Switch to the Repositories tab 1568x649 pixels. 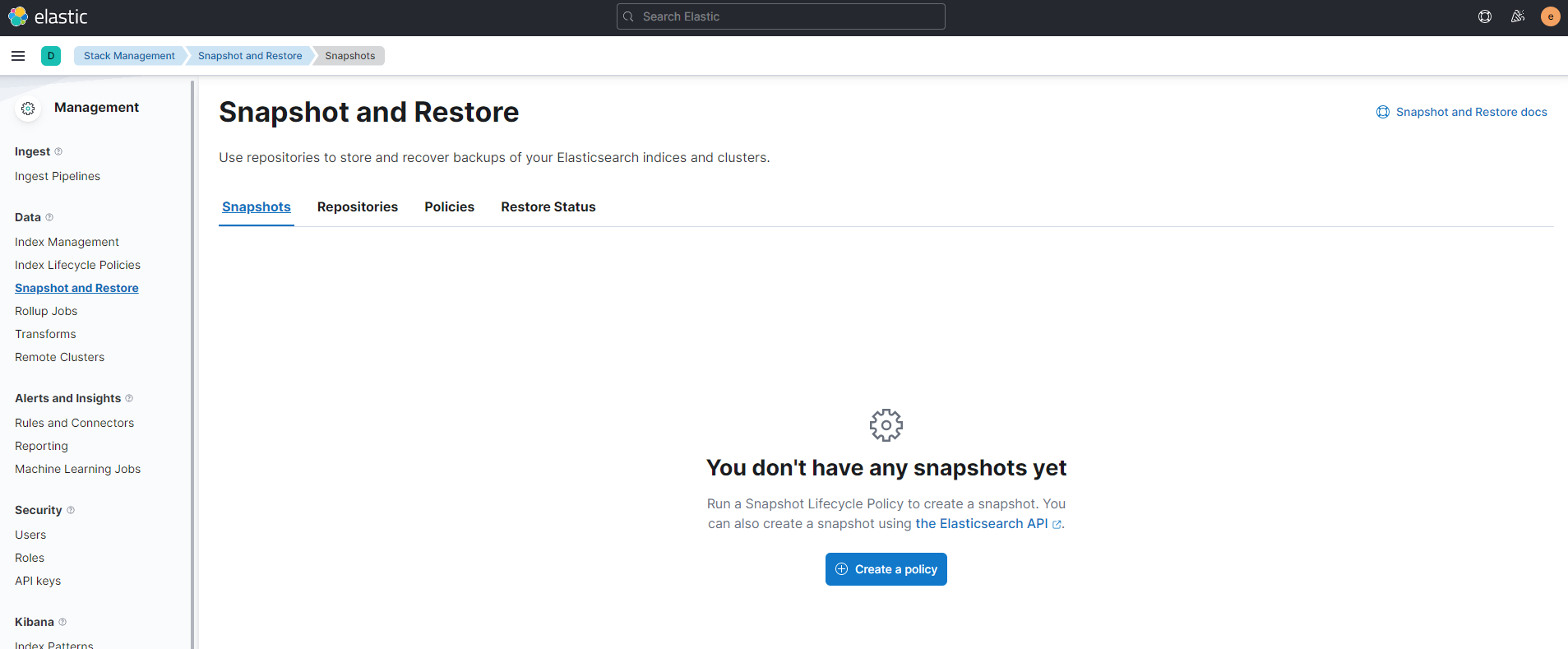pyautogui.click(x=358, y=207)
